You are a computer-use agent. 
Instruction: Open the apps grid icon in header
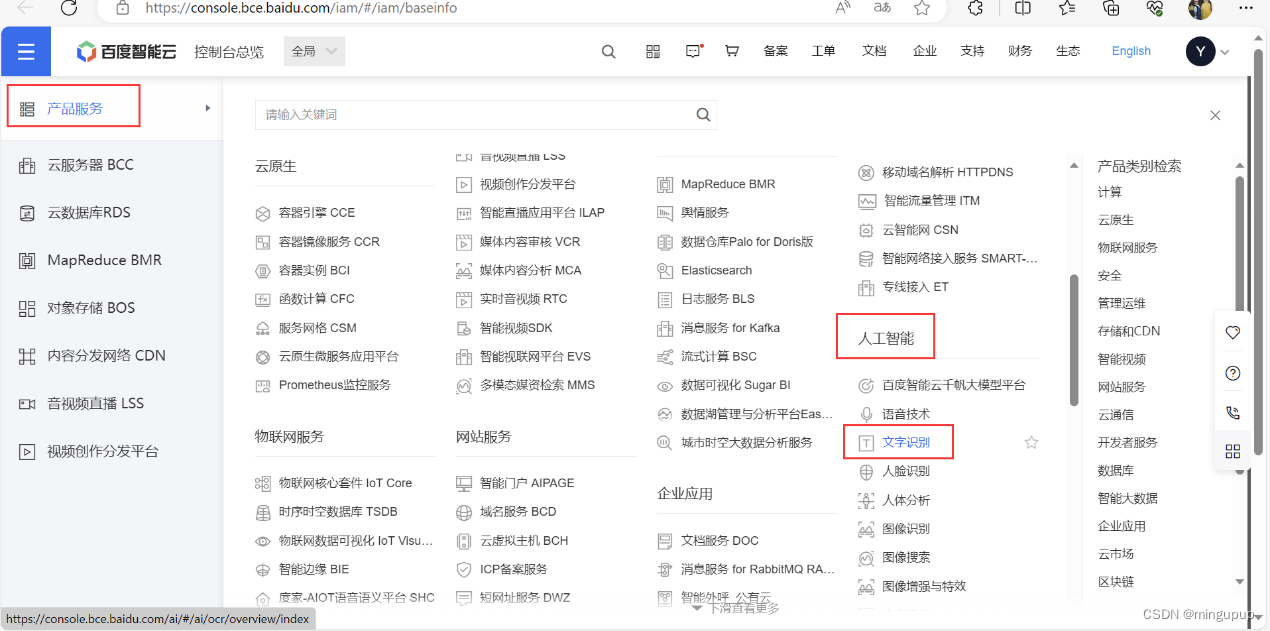(653, 52)
